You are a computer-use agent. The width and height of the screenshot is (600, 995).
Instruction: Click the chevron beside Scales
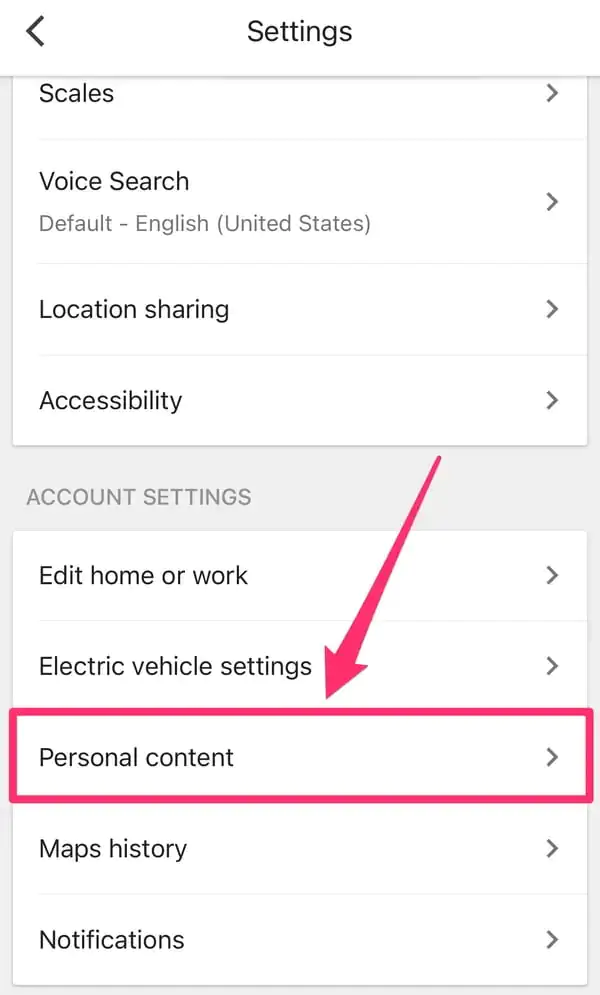pos(552,94)
